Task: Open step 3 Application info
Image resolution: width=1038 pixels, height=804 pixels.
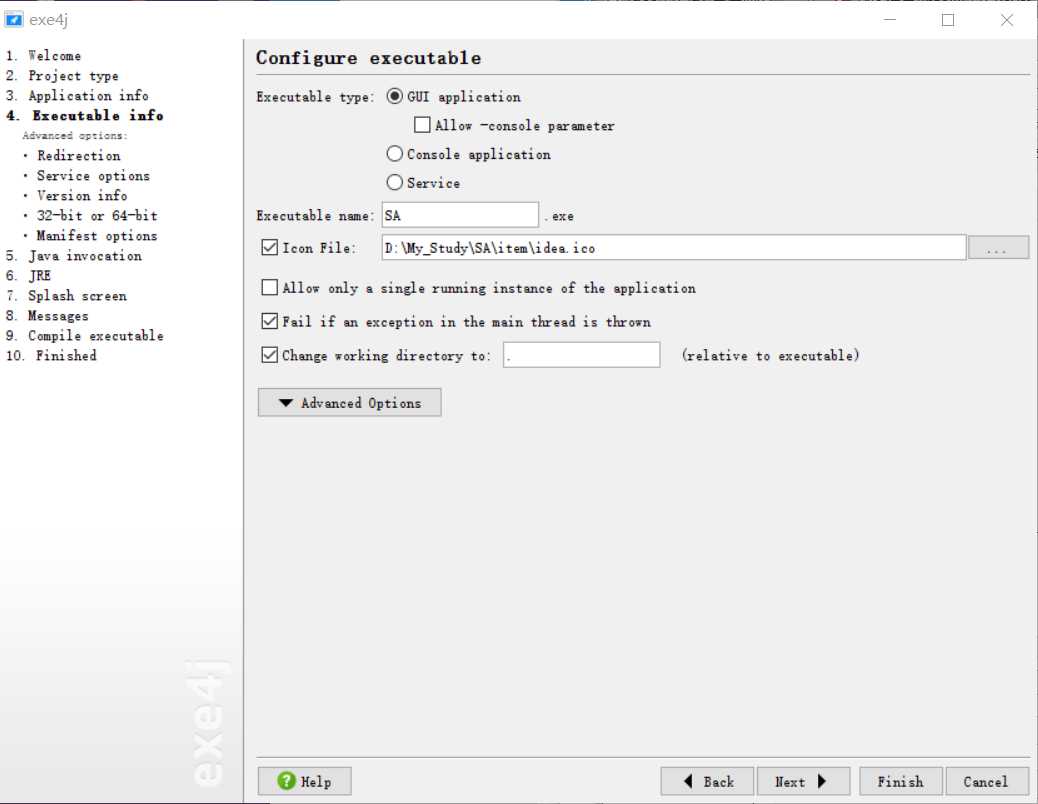Action: (77, 96)
